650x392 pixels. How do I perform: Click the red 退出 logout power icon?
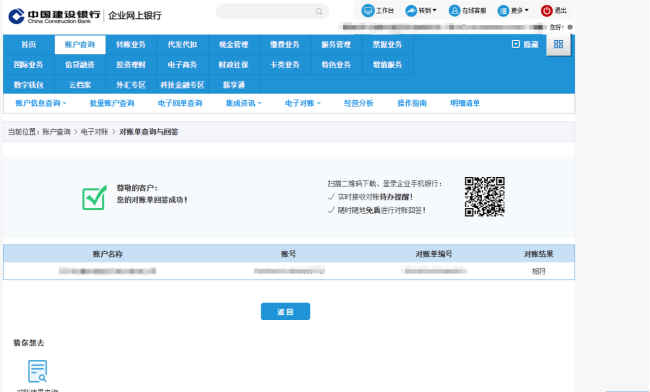coord(546,11)
